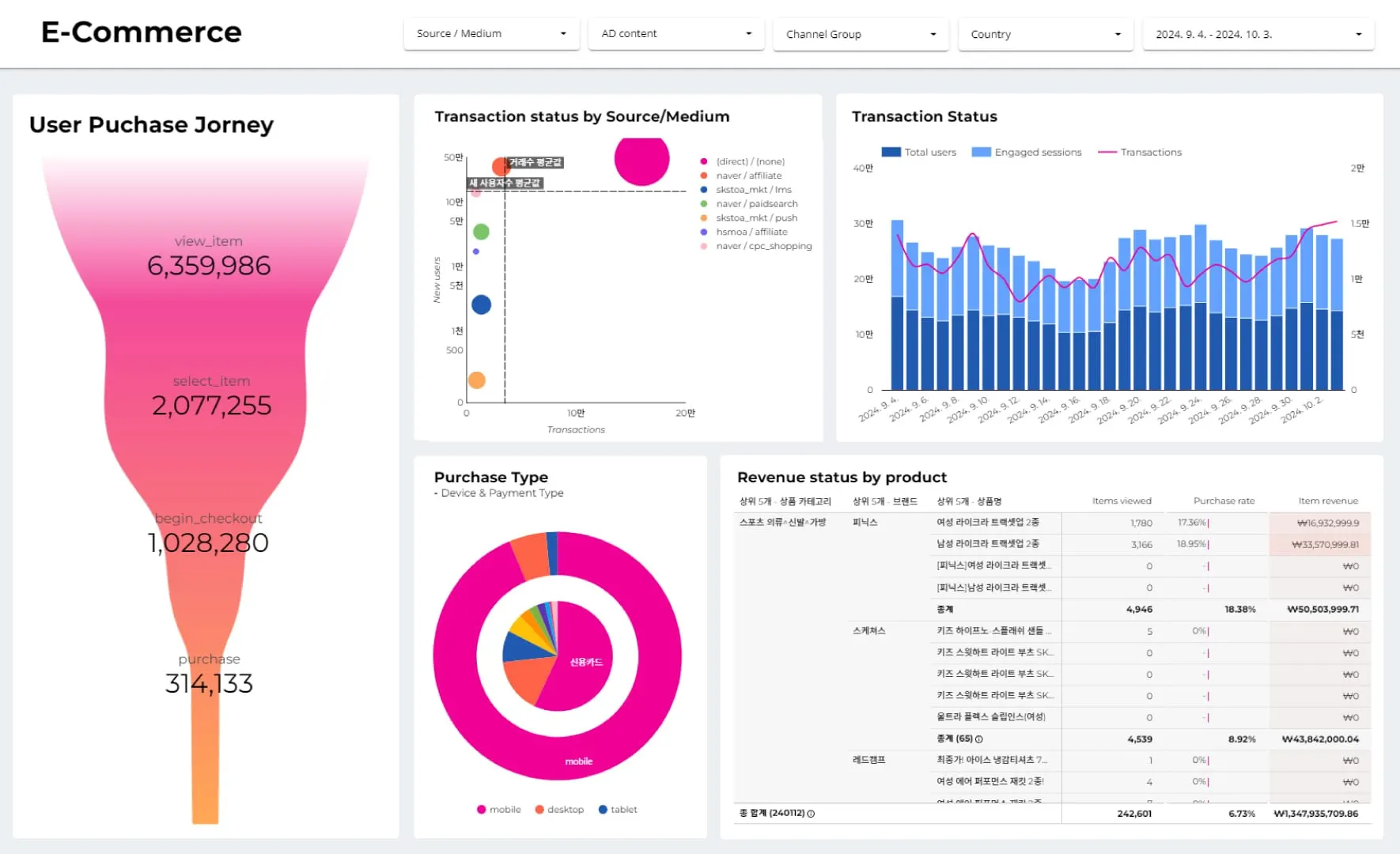
Task: Click the 17.36% purchase rate cell
Action: (x=1191, y=523)
